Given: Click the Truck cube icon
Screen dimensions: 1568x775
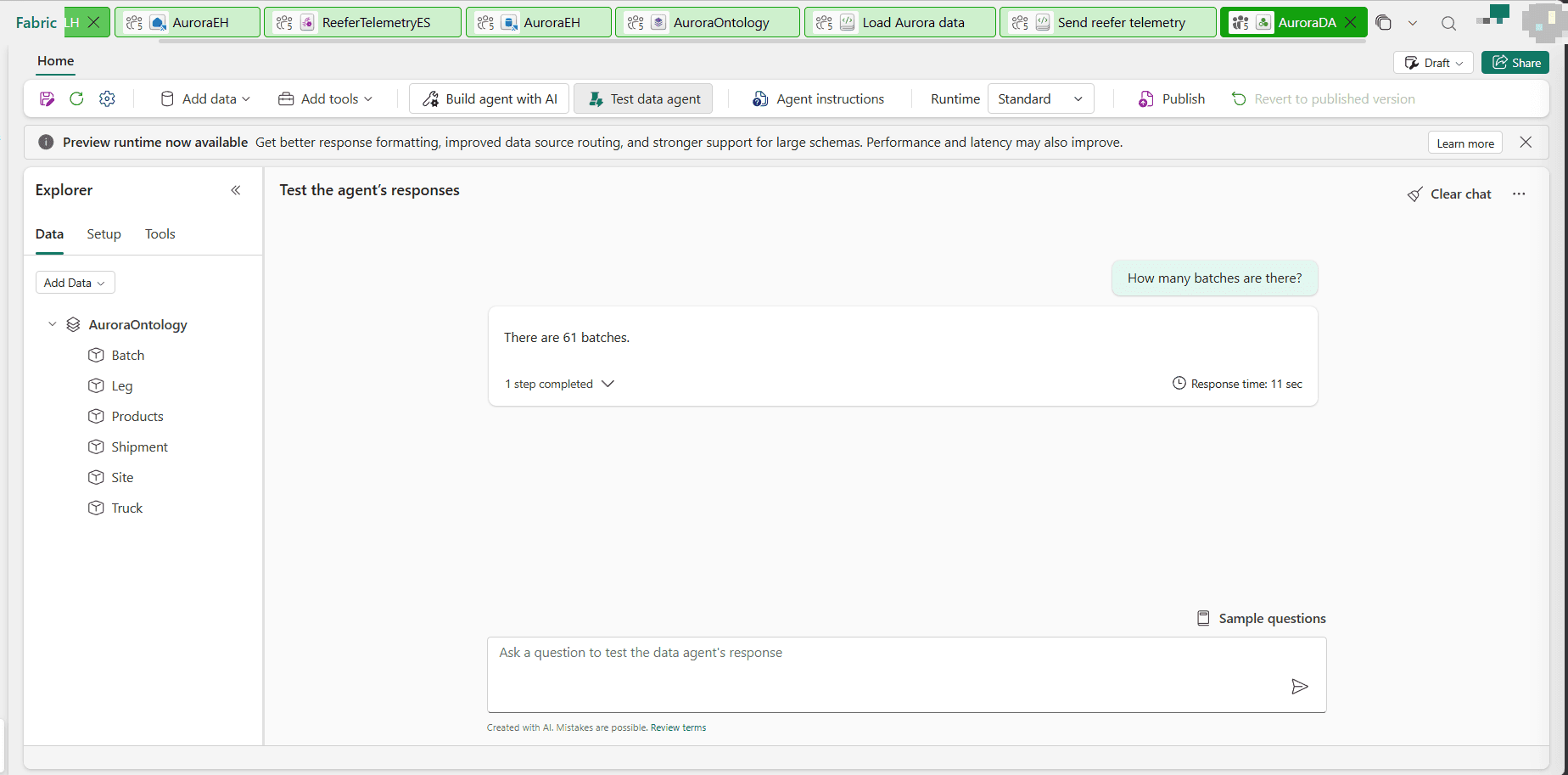Looking at the screenshot, I should (96, 508).
